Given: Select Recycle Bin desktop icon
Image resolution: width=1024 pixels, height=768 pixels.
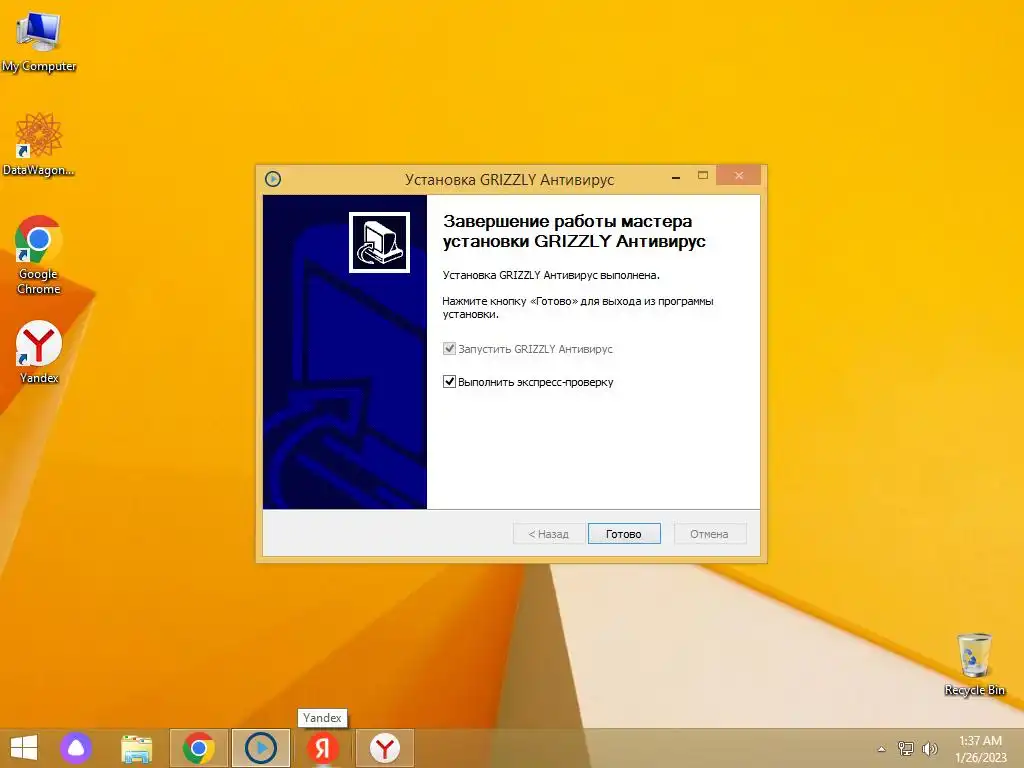Looking at the screenshot, I should coord(974,664).
